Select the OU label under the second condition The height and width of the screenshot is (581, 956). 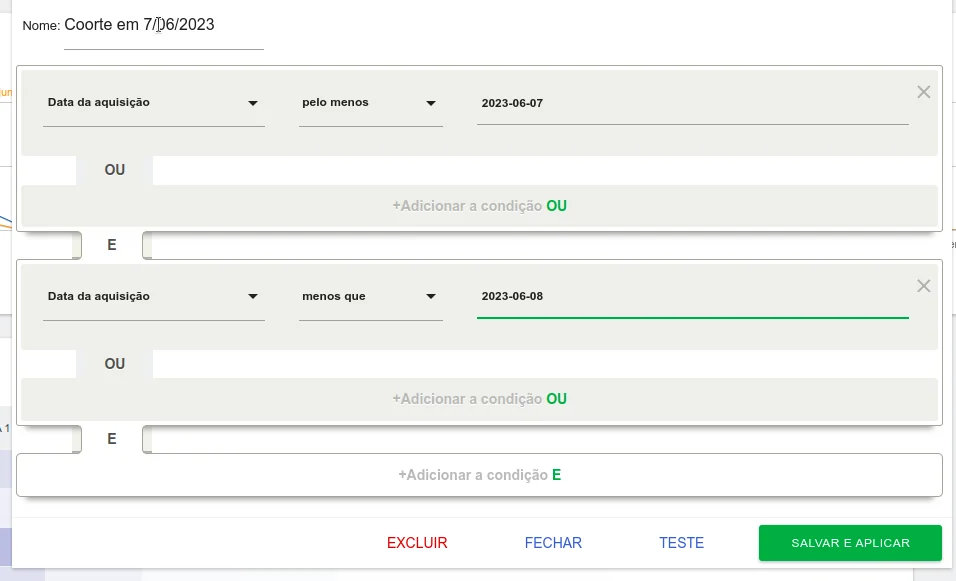pos(115,364)
